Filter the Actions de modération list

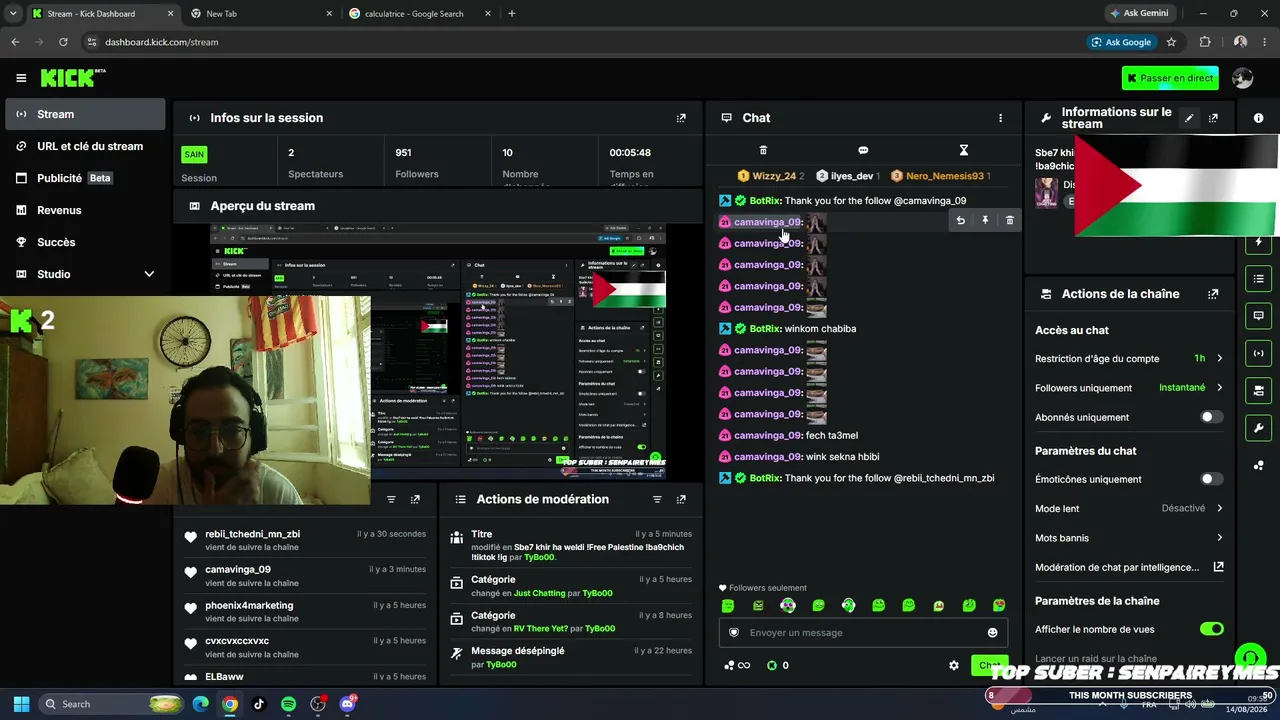(657, 499)
